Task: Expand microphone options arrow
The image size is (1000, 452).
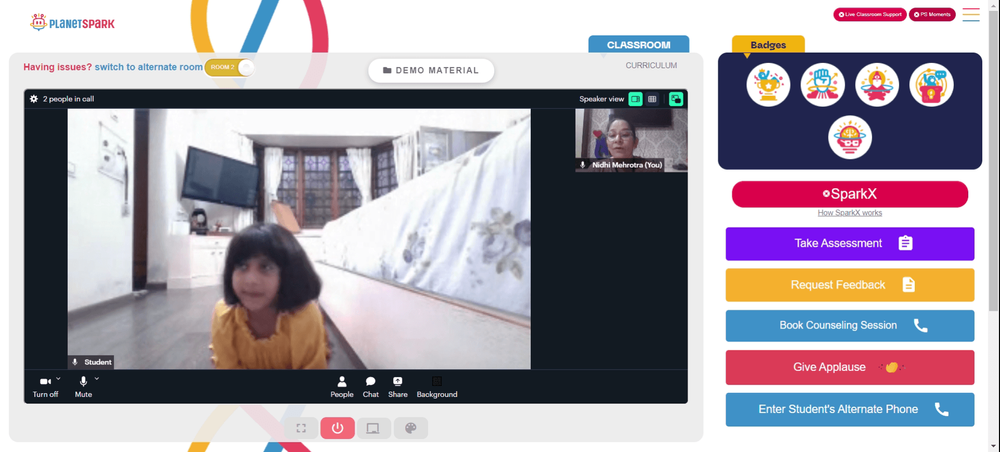Action: pyautogui.click(x=97, y=379)
